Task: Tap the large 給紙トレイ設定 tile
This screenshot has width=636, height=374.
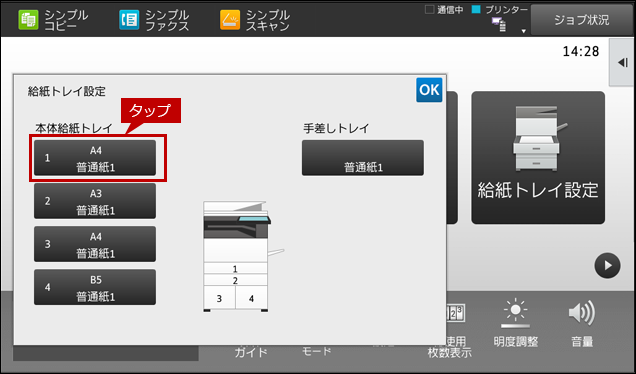Action: click(538, 157)
